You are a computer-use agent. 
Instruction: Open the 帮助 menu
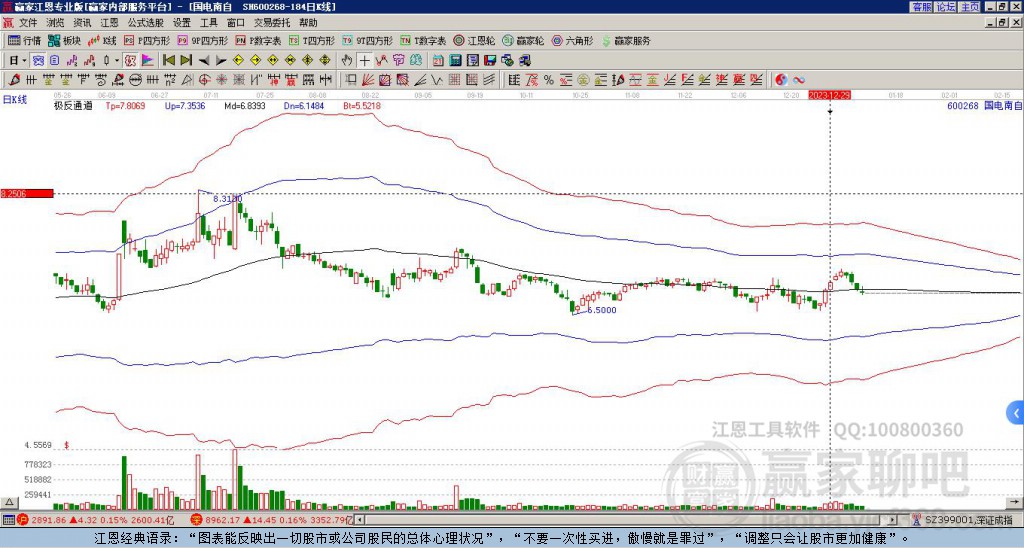pos(308,23)
